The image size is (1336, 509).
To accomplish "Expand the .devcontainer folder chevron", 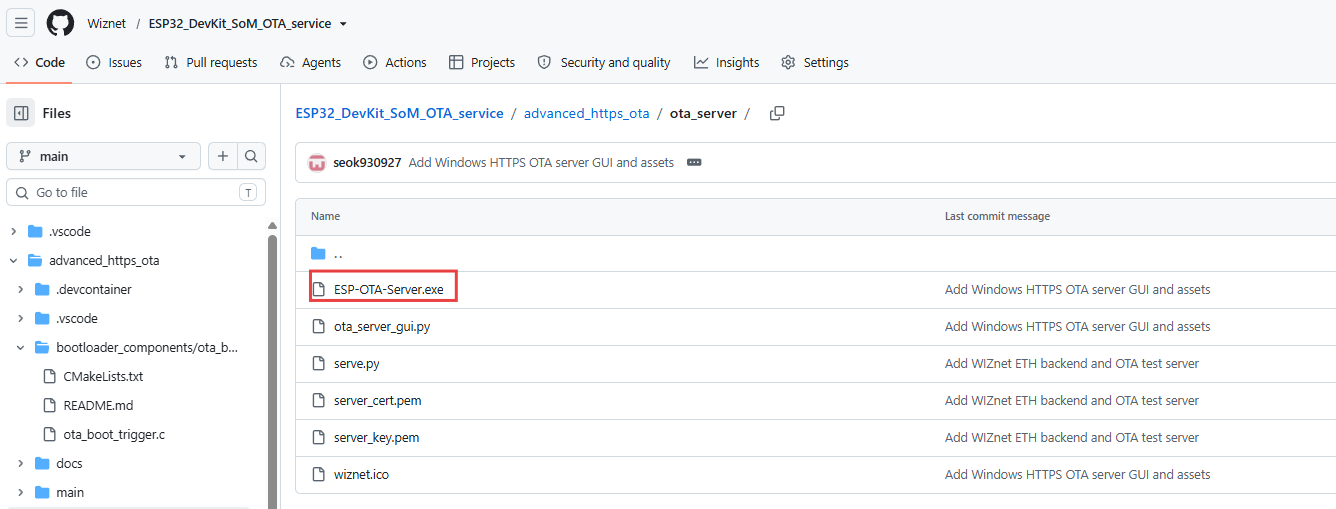I will click(x=21, y=289).
